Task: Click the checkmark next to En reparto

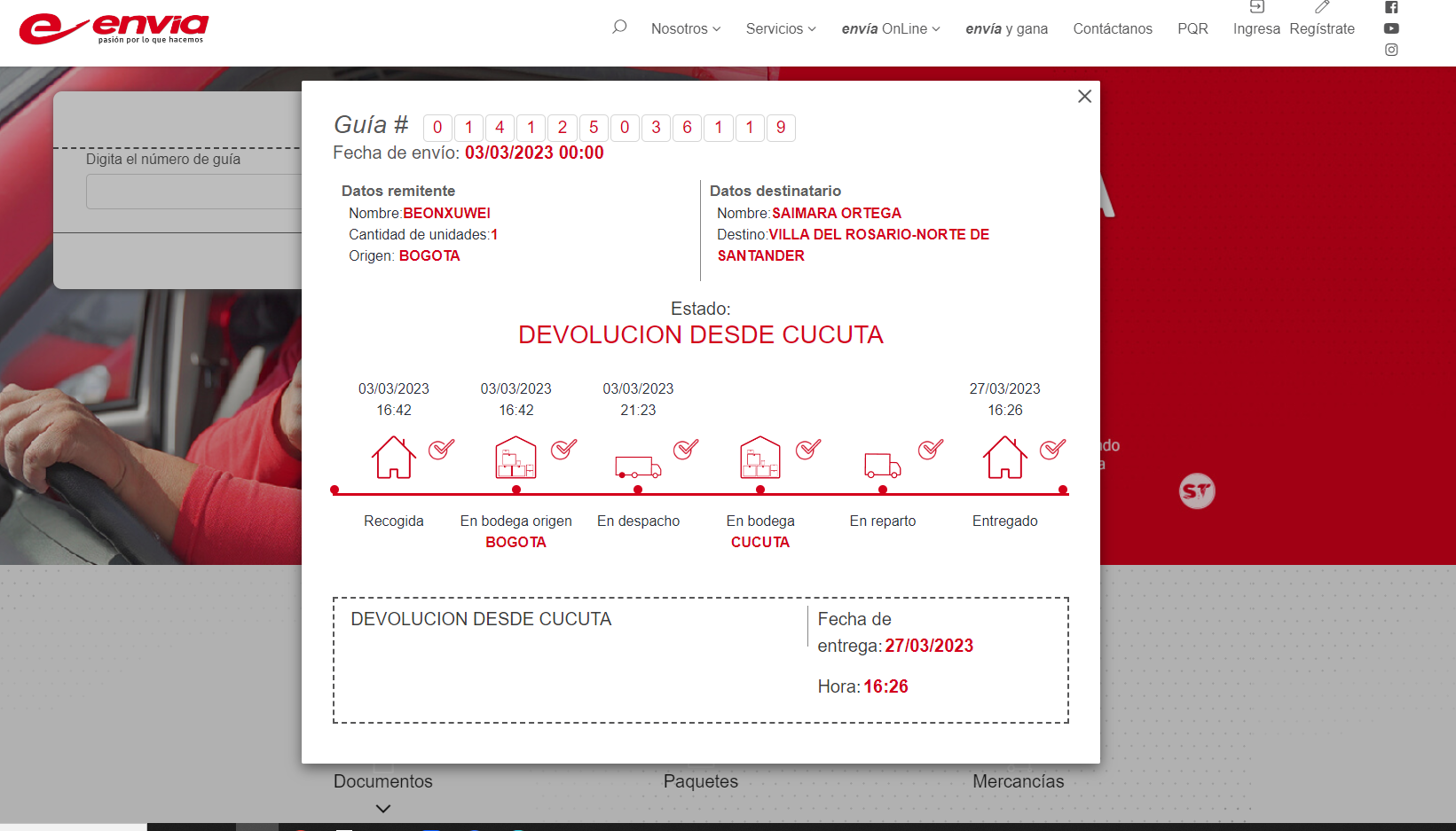Action: (931, 449)
